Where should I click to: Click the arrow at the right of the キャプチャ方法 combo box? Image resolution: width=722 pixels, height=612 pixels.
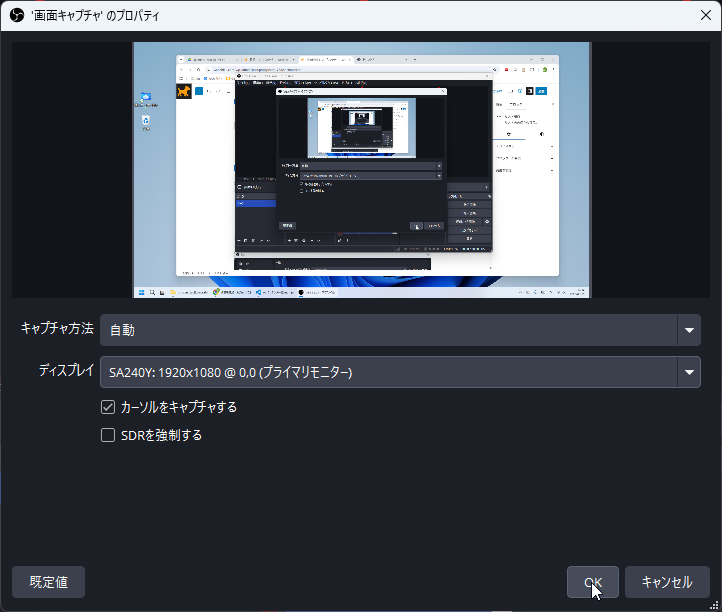click(689, 329)
